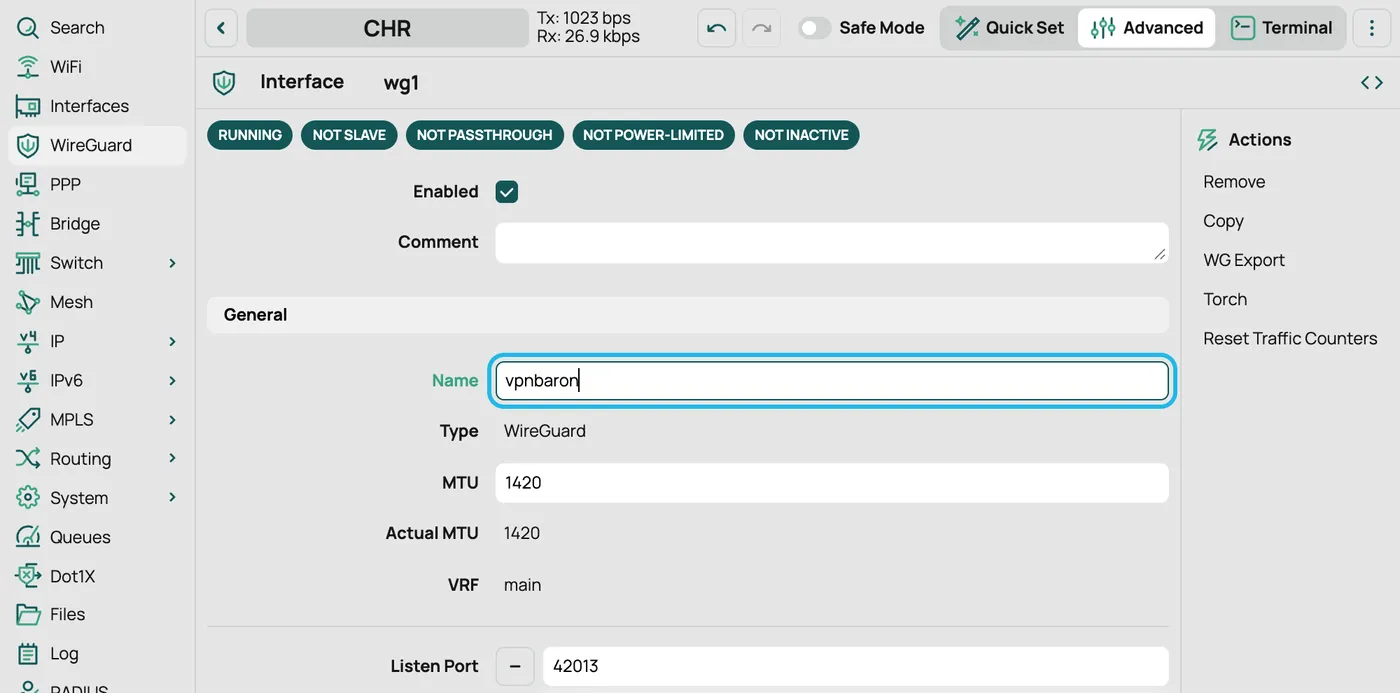This screenshot has width=1400, height=693.
Task: Click the IP icon in sidebar
Action: 28,341
